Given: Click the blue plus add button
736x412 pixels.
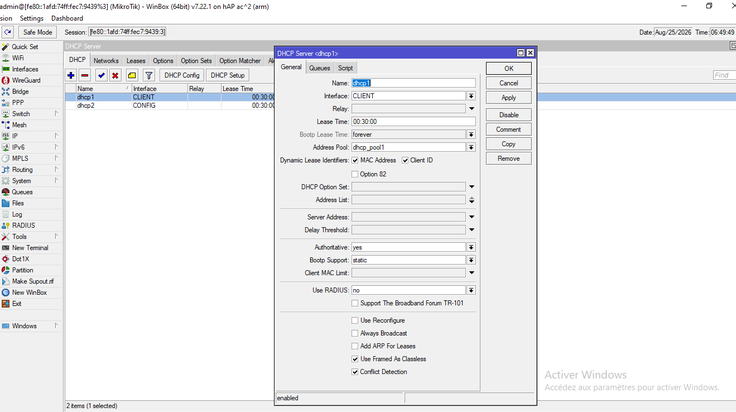Looking at the screenshot, I should [x=71, y=75].
